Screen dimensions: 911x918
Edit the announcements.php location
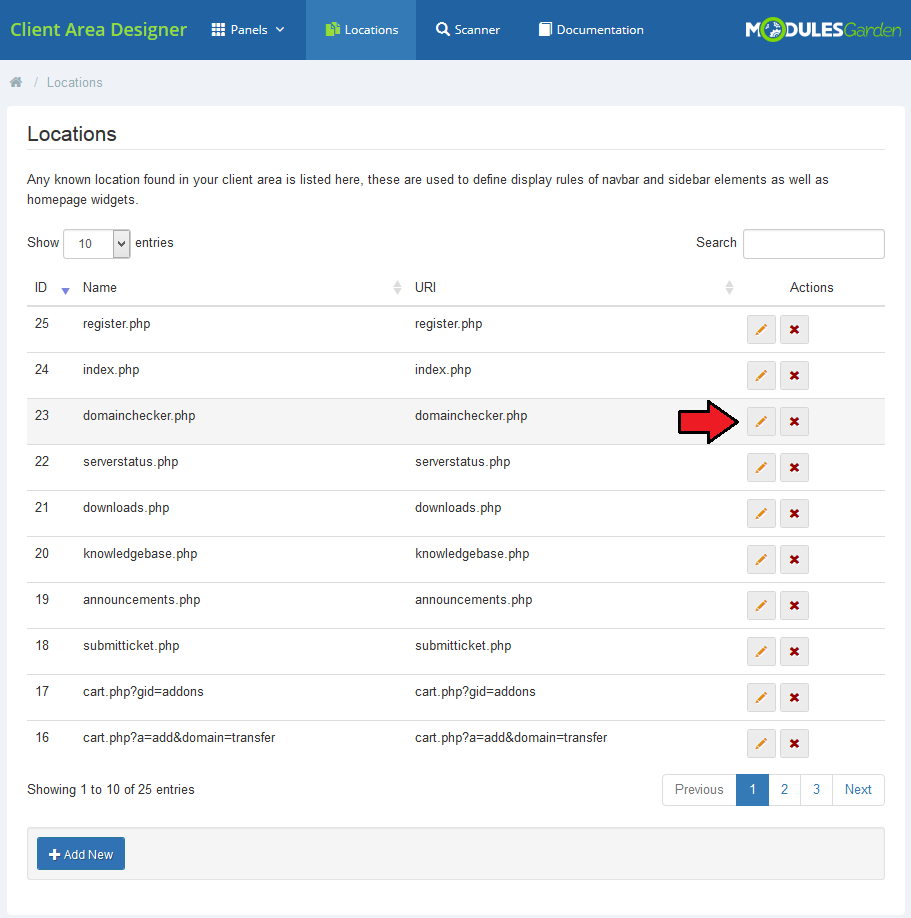761,605
